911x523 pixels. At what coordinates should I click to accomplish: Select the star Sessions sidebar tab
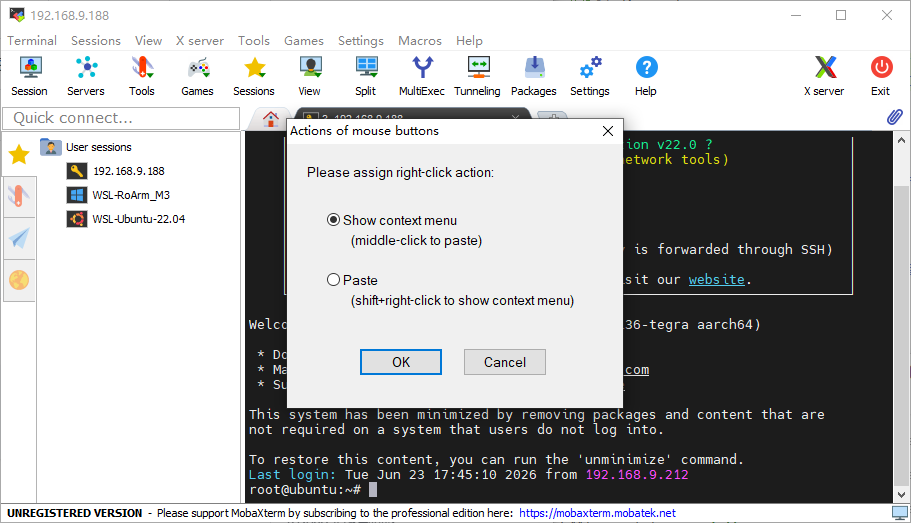coord(19,155)
